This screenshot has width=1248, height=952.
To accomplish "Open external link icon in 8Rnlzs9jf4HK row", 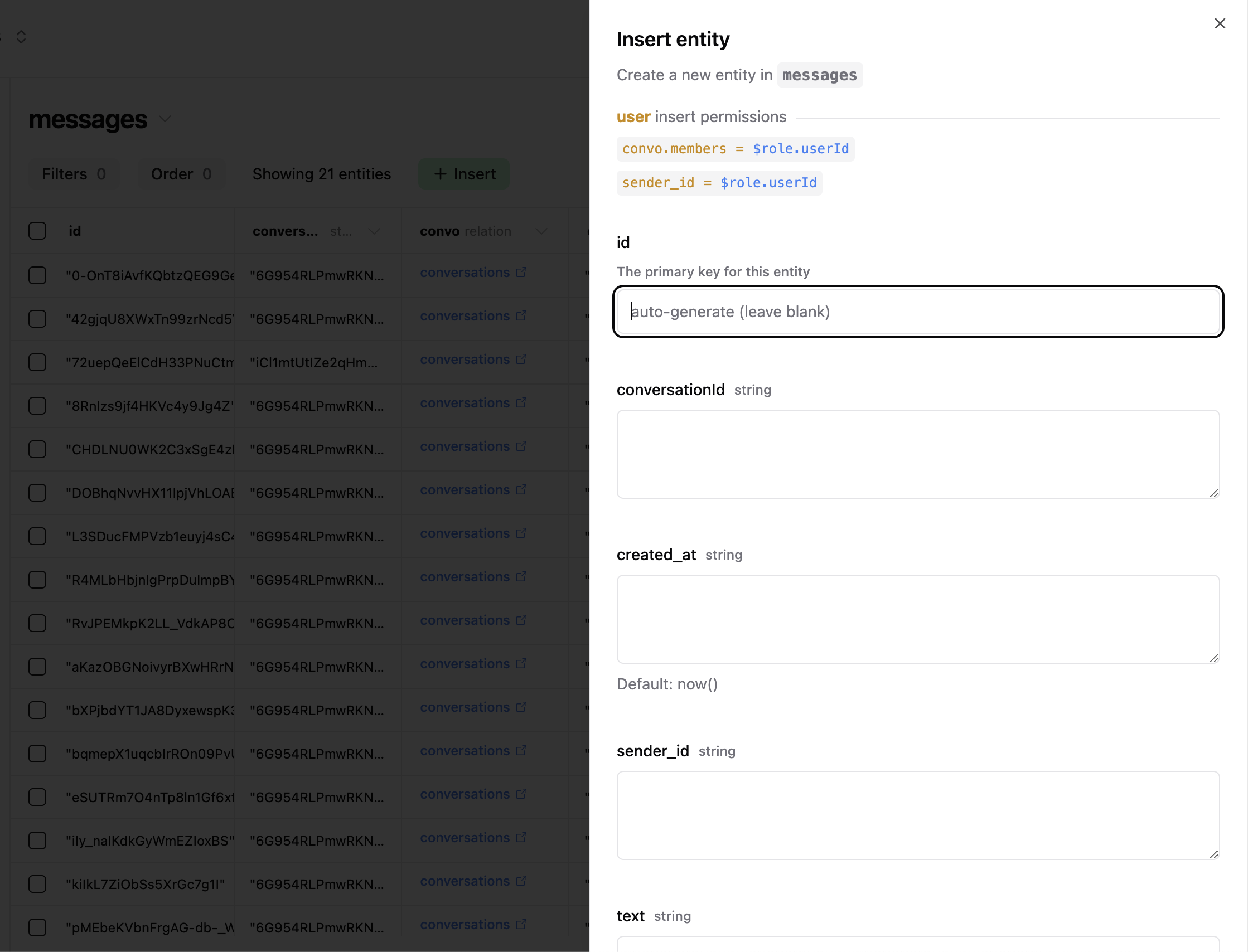I will pyautogui.click(x=521, y=403).
